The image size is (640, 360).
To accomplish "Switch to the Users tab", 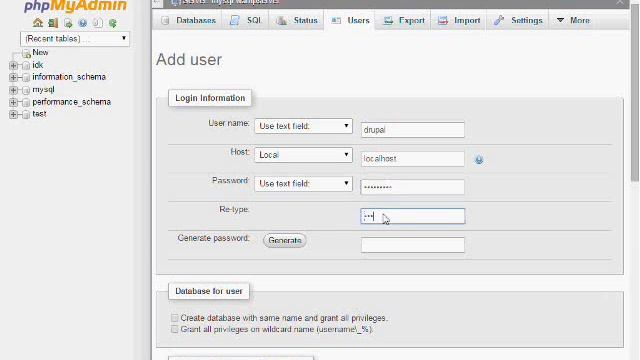I will point(350,20).
